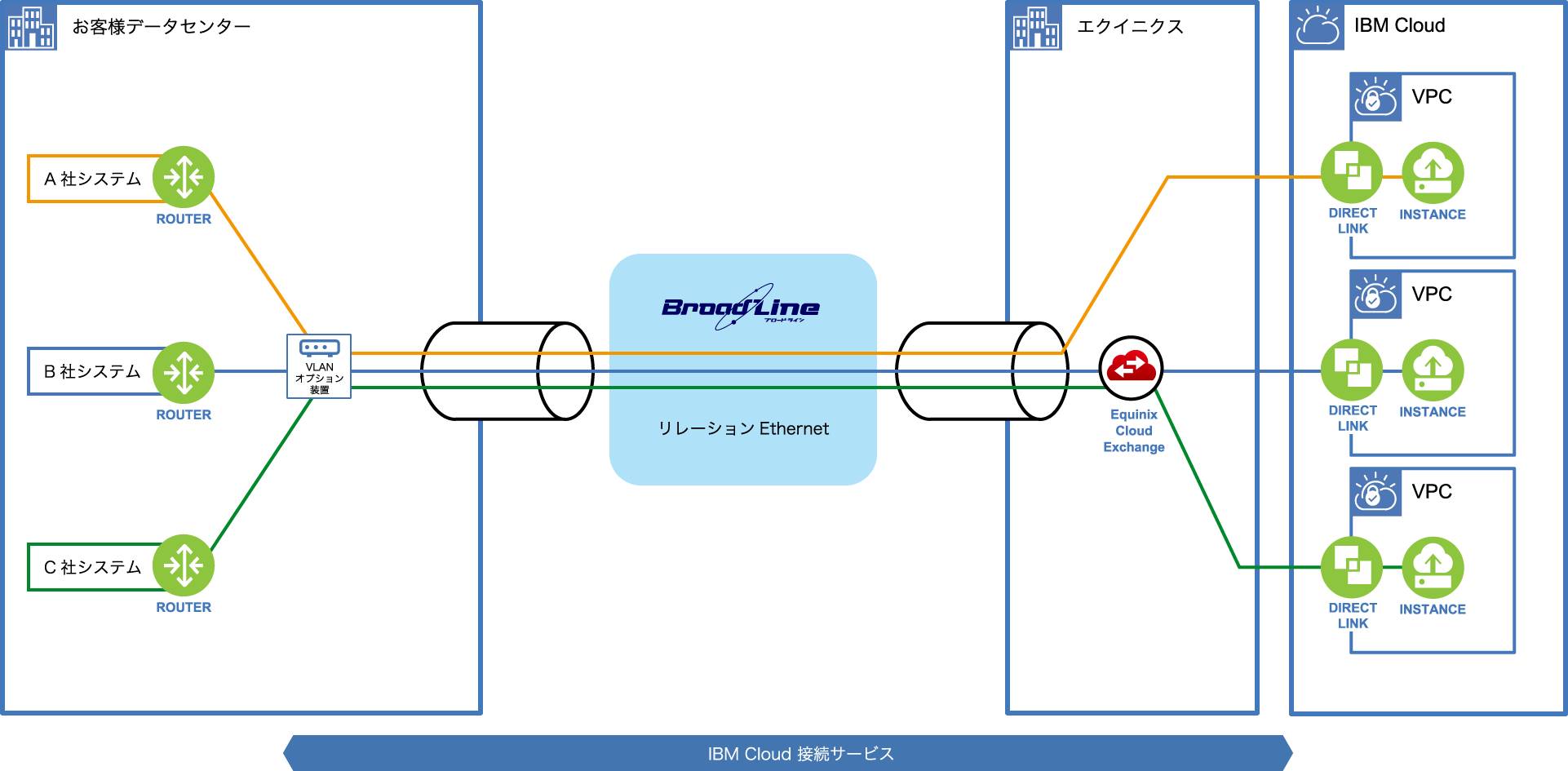Viewport: 1568px width, 771px height.
Task: Click the Equinix Cloud Exchange label
Action: pyautogui.click(x=1134, y=431)
